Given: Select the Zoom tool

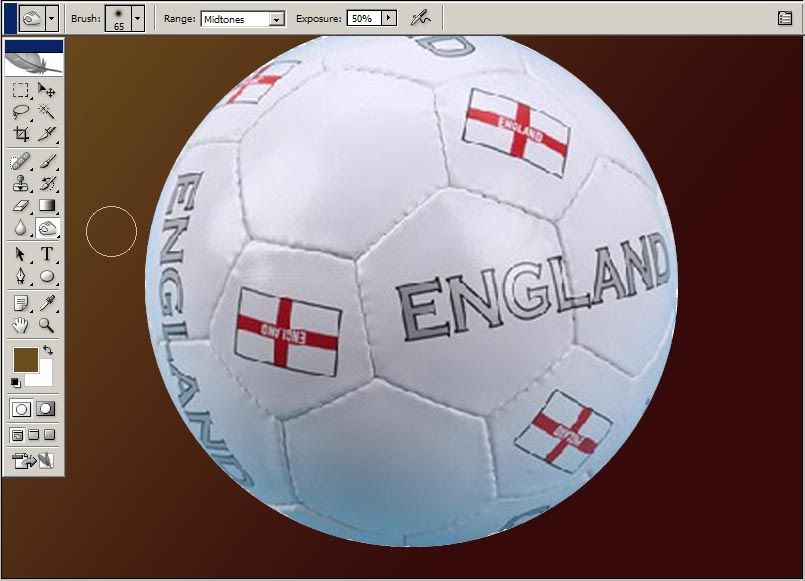Looking at the screenshot, I should point(47,325).
